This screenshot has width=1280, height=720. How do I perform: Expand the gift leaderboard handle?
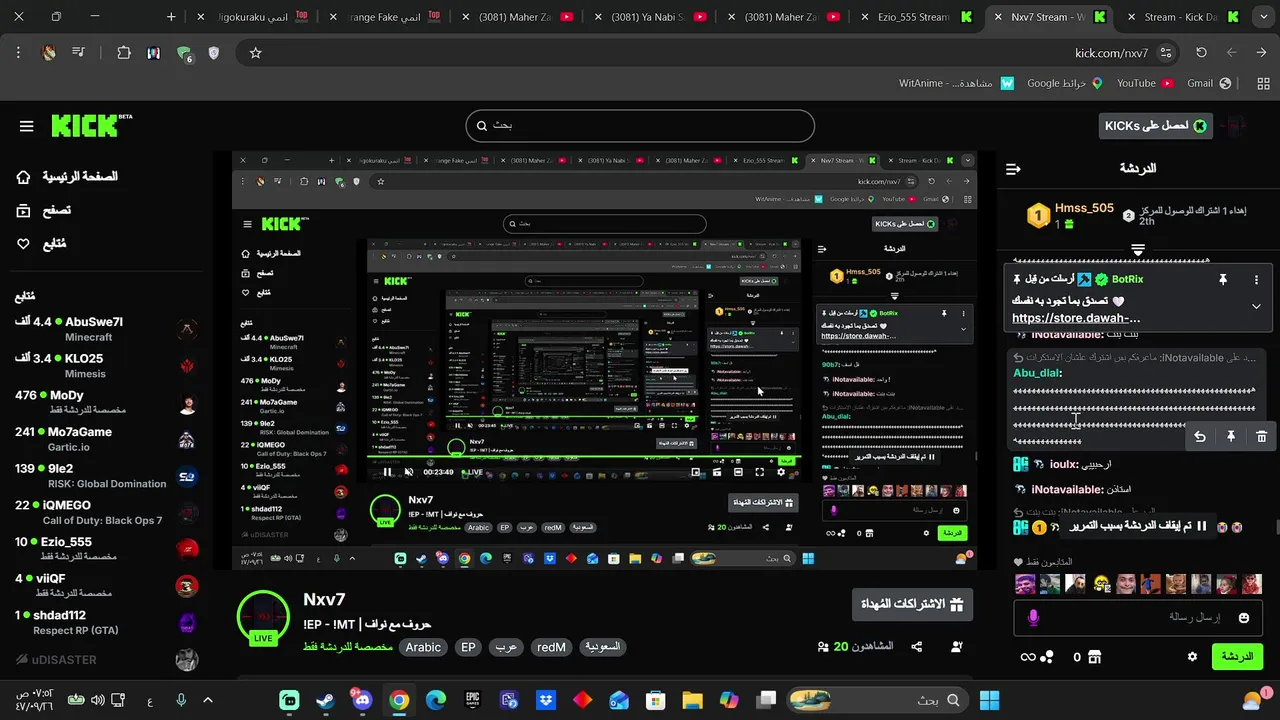1138,249
